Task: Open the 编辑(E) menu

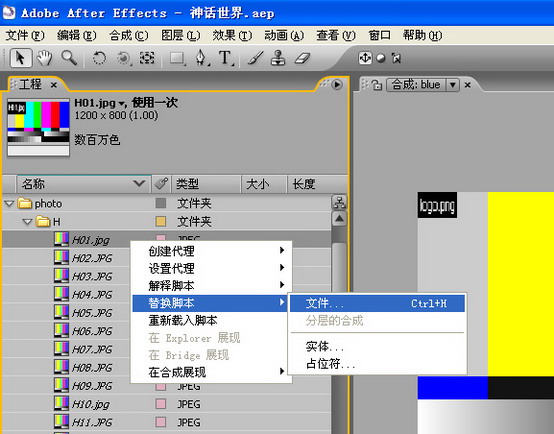Action: pos(77,35)
